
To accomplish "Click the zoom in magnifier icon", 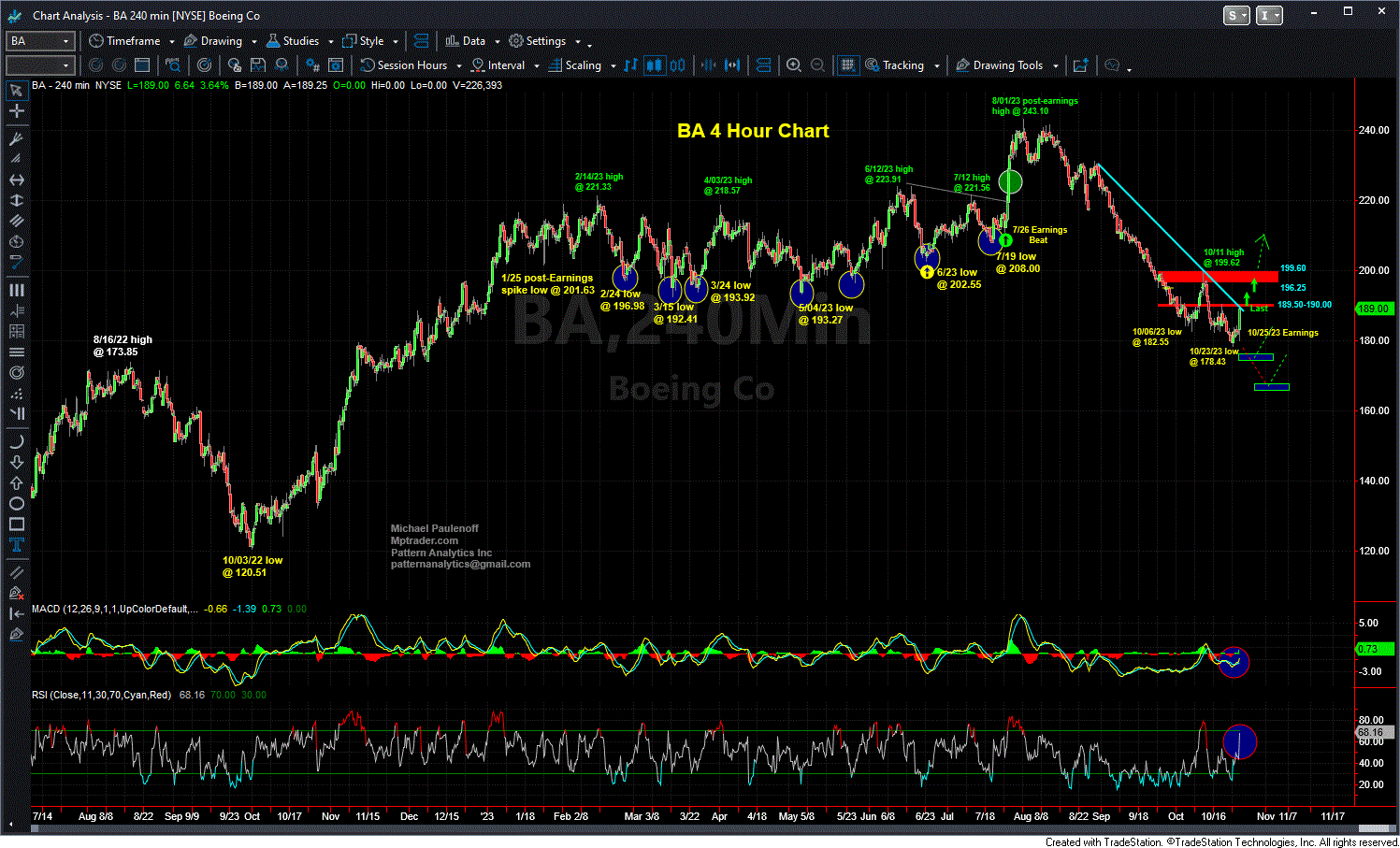I will coord(794,65).
